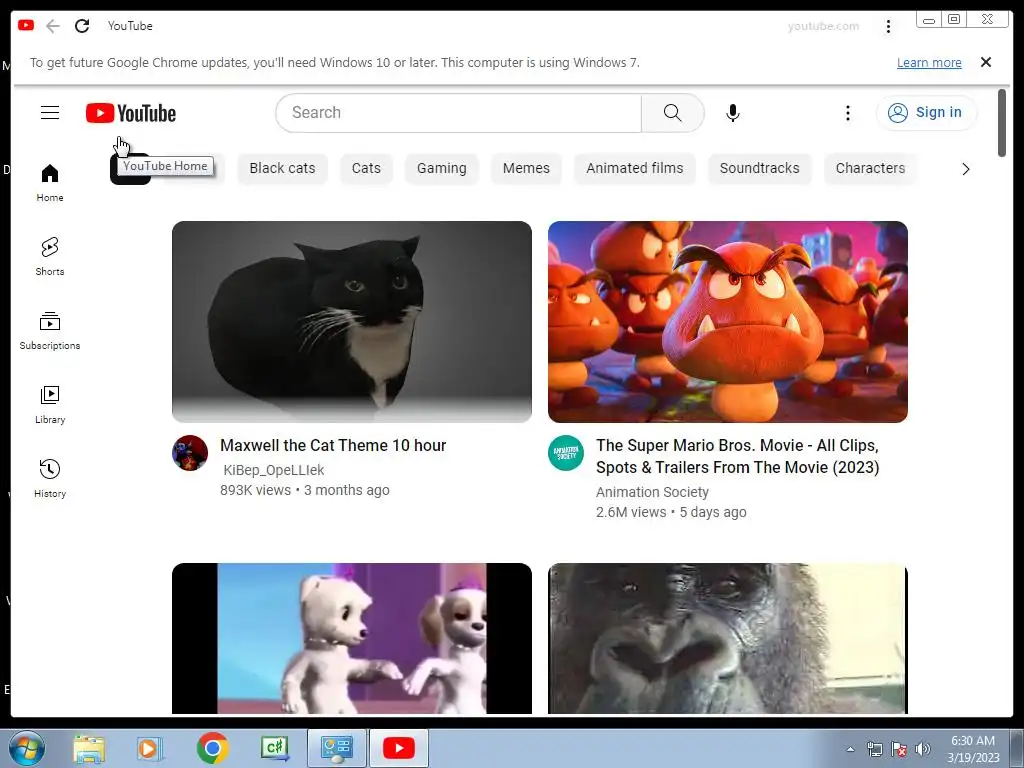Click the '2.6M views' text
Screen dimensions: 1024x768
(631, 512)
